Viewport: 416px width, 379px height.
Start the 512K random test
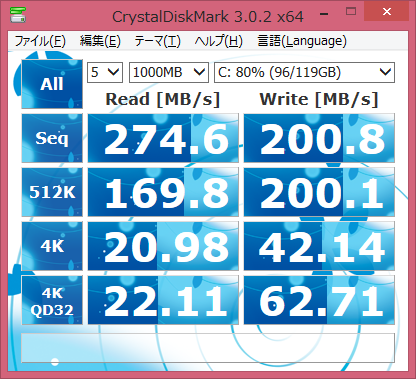click(x=52, y=192)
